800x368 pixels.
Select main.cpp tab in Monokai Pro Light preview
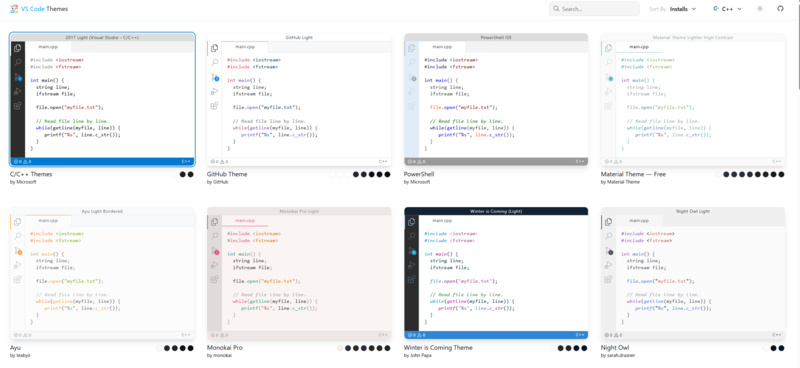tap(245, 220)
